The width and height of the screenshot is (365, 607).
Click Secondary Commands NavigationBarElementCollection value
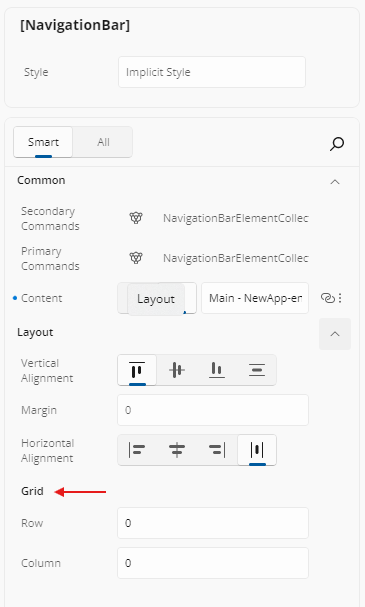click(x=236, y=218)
